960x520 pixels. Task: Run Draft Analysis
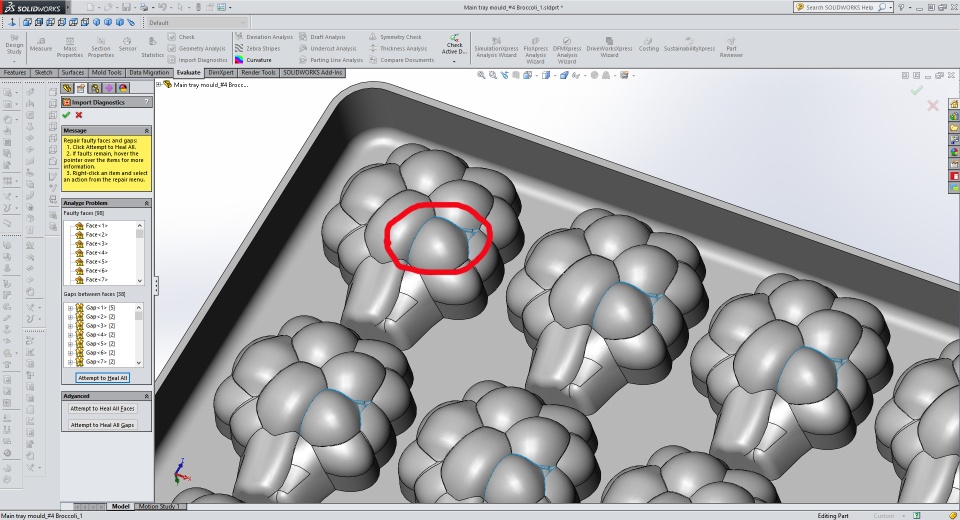pos(322,37)
